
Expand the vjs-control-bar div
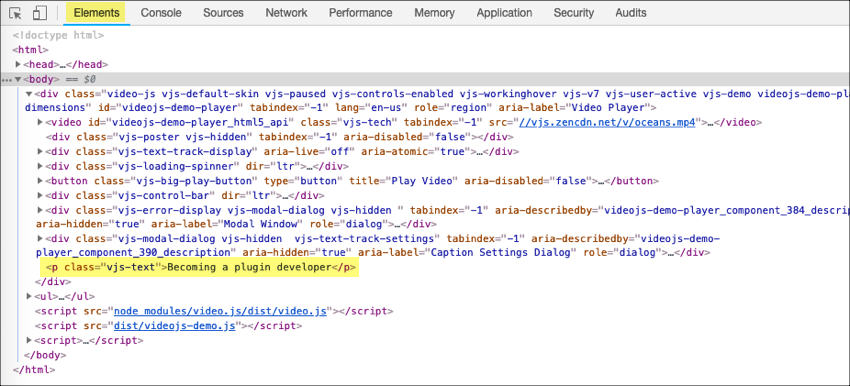[40, 195]
